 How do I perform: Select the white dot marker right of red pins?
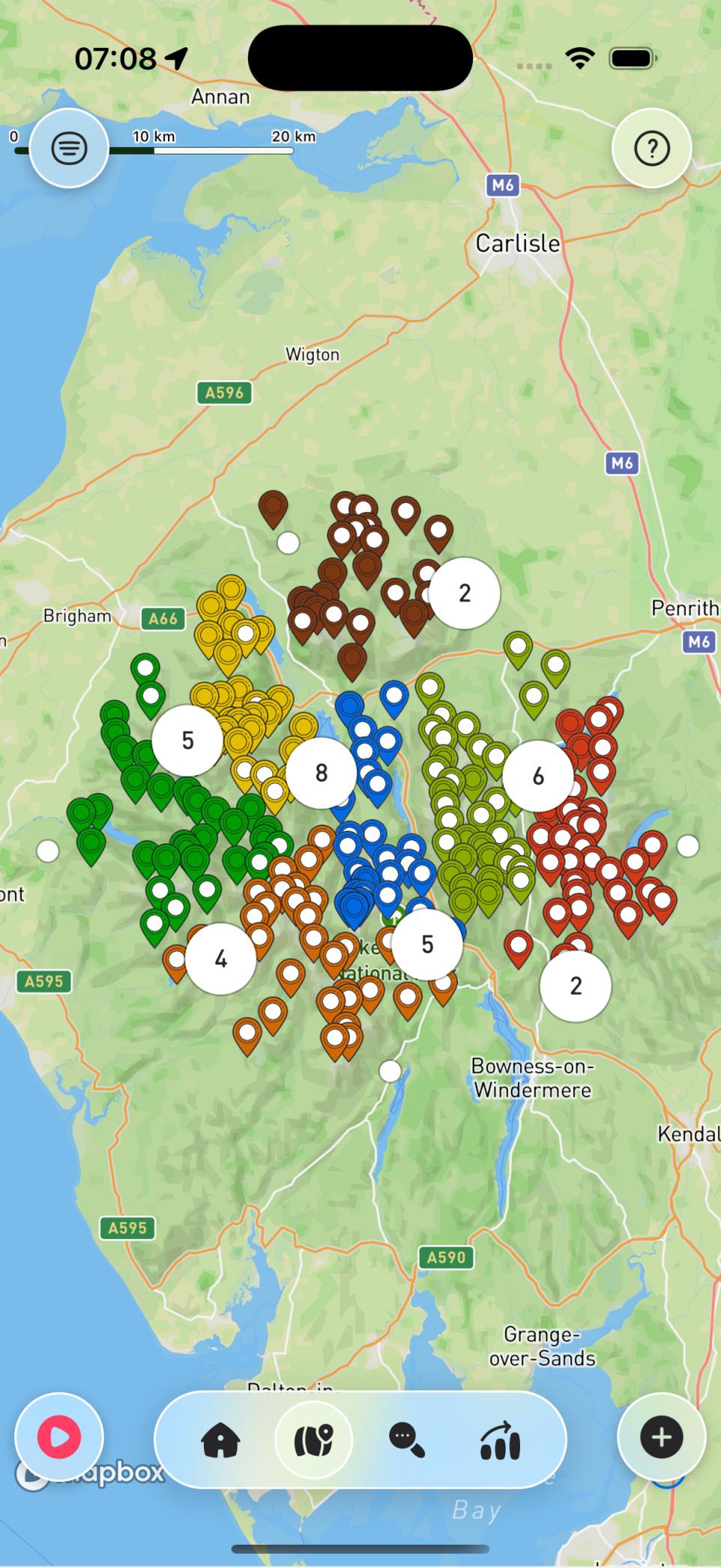(688, 845)
